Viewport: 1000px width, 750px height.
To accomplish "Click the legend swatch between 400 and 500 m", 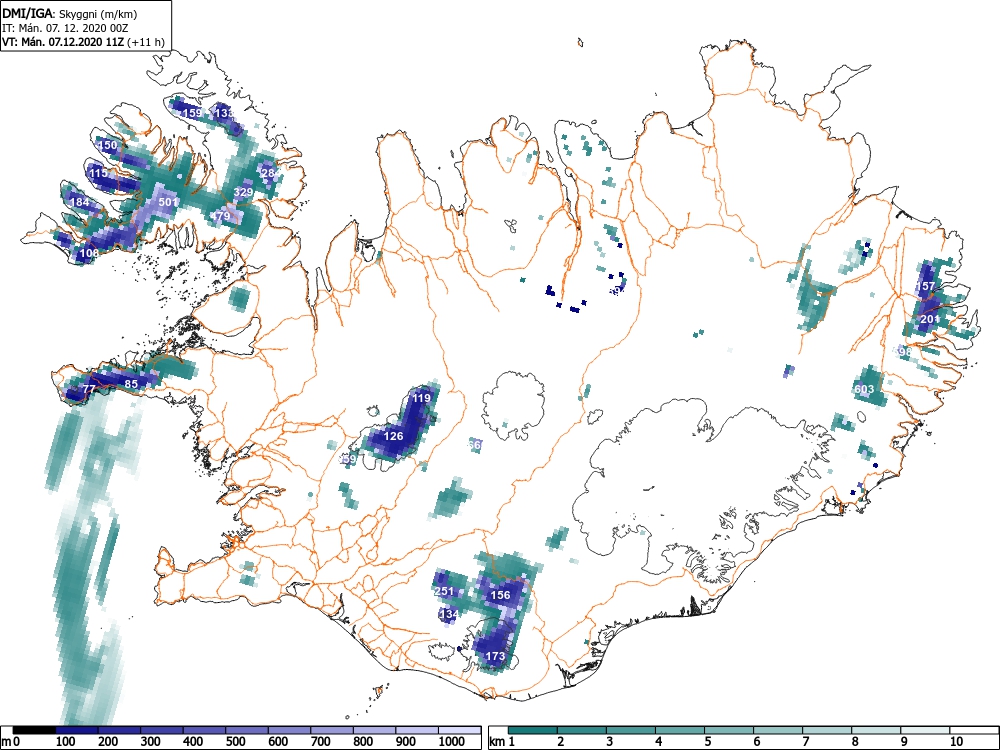I will coord(204,730).
